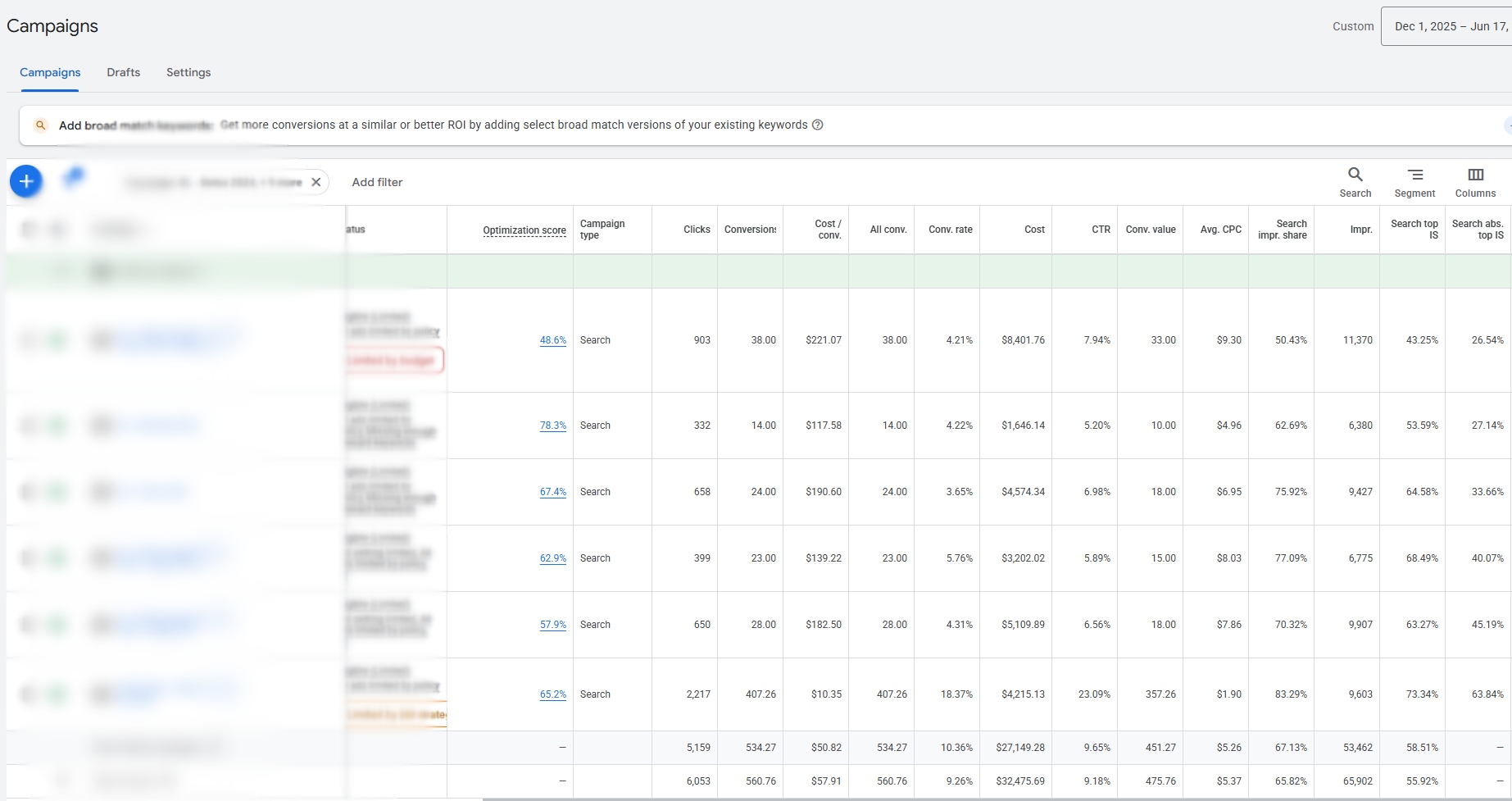Image resolution: width=1512 pixels, height=801 pixels.
Task: Sort by Search top IS column header
Action: (x=1414, y=230)
